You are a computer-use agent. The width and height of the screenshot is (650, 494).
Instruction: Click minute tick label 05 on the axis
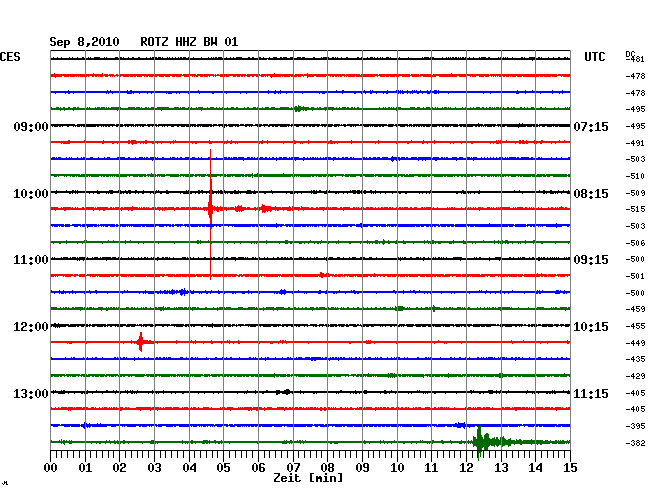point(223,468)
